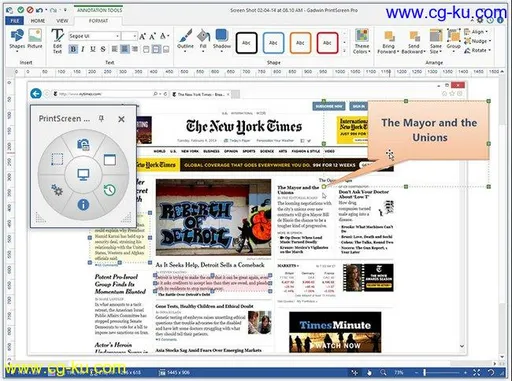Open the Align dropdown
The image size is (512, 381).
pos(476,32)
